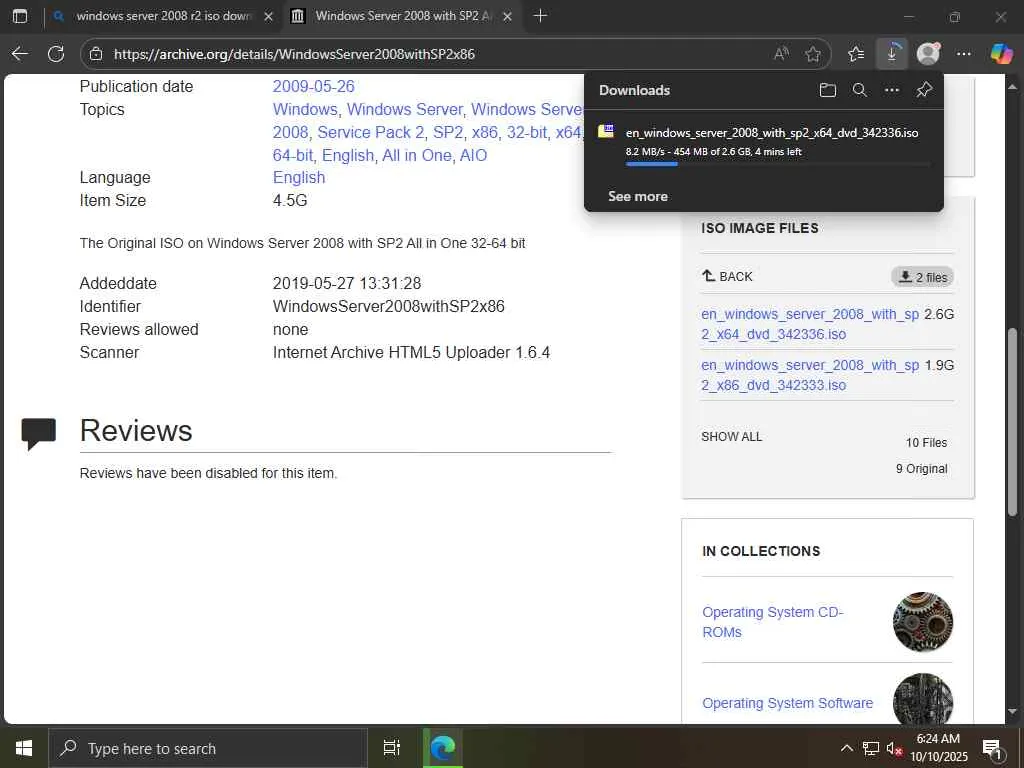Download all via the 2 files button
Image resolution: width=1024 pixels, height=768 pixels.
click(922, 277)
